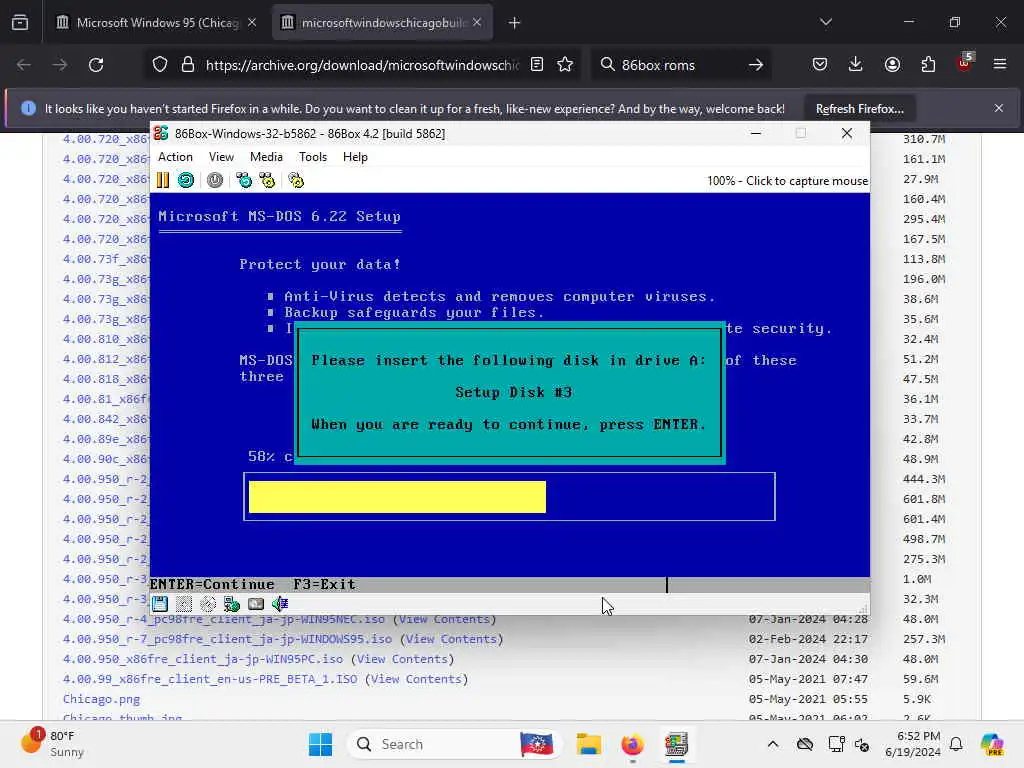
Task: Open a new Firefox tab
Action: point(515,23)
